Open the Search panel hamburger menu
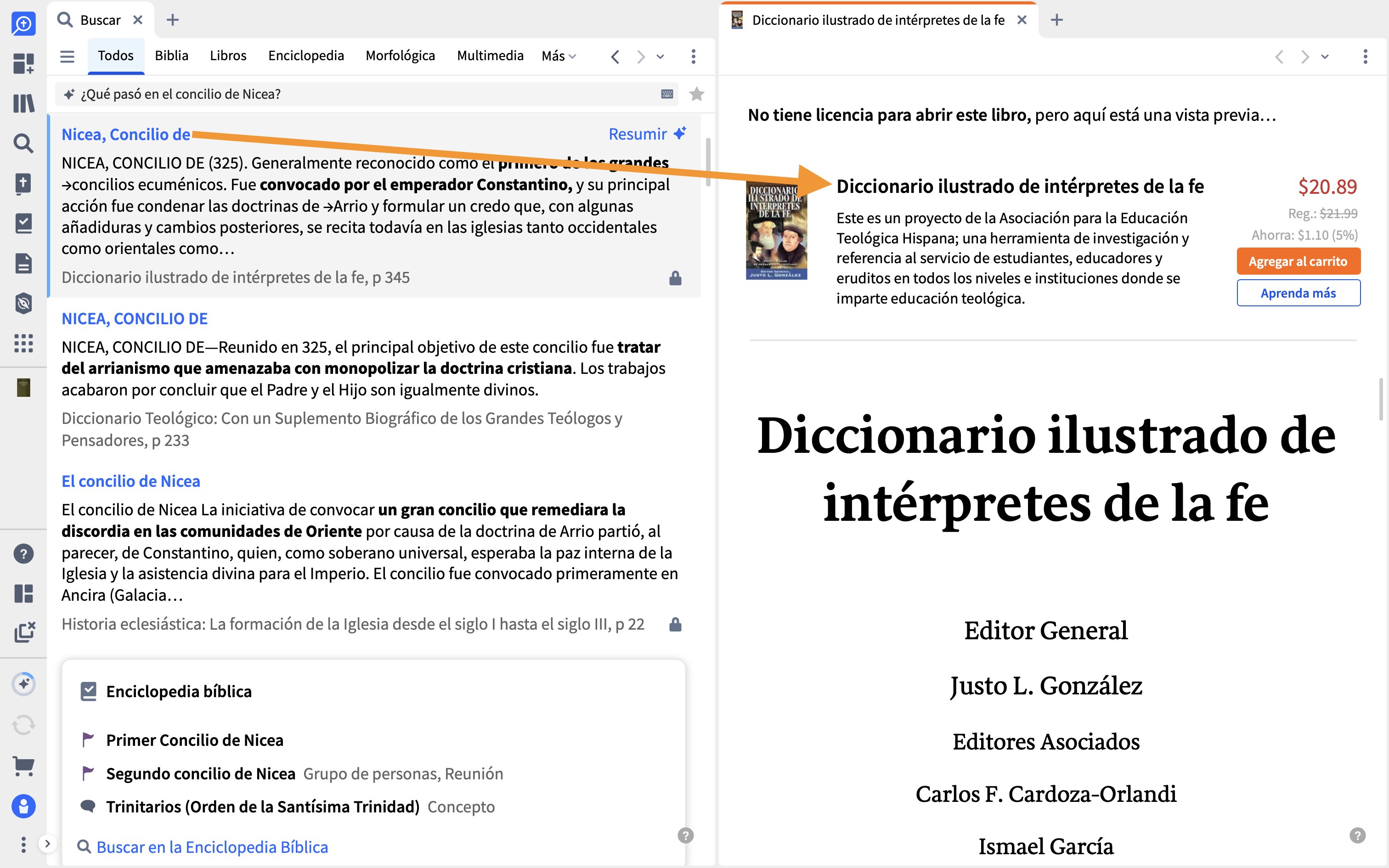1389x868 pixels. 67,56
